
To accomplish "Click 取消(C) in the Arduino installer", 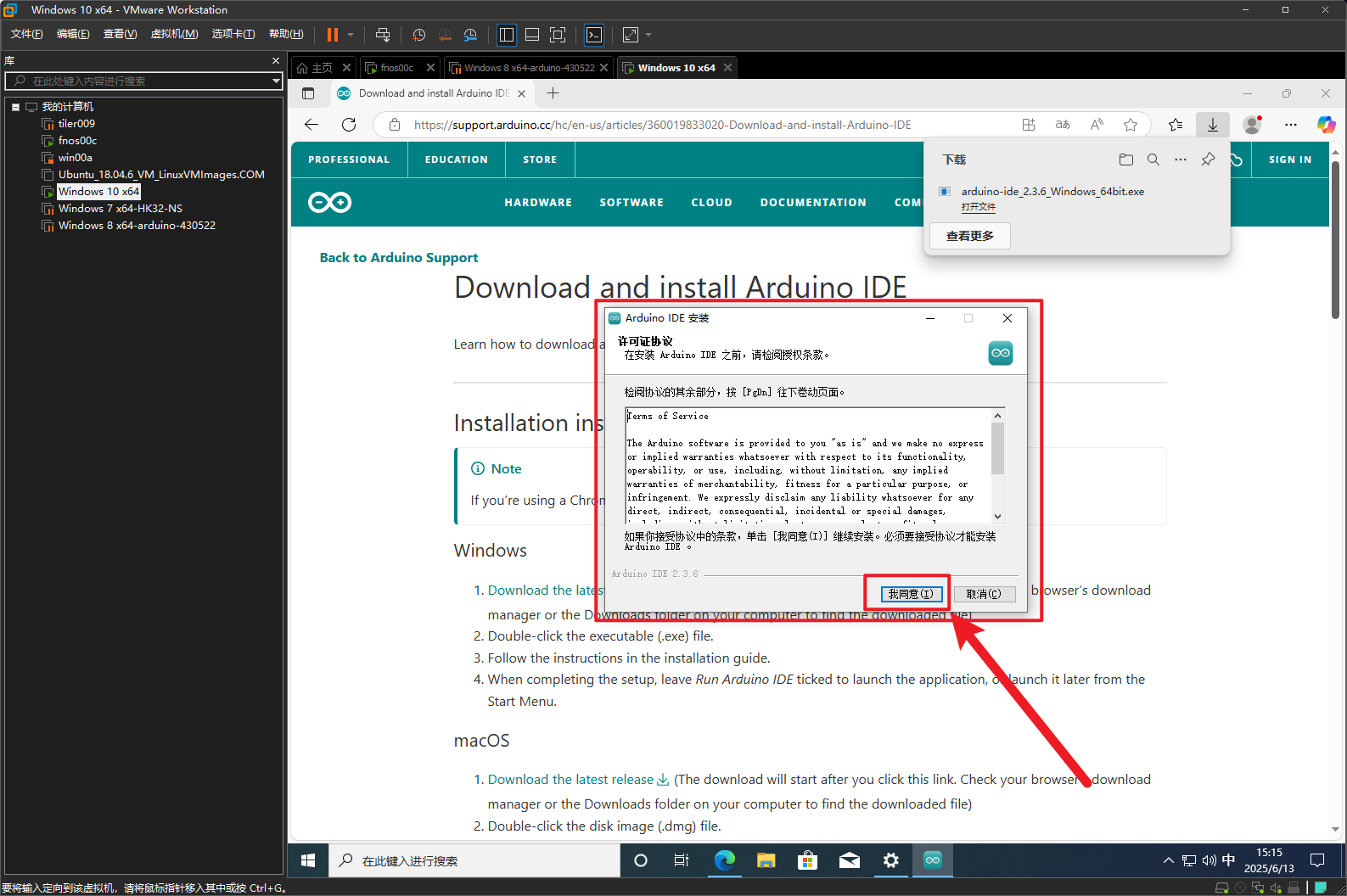I will (984, 594).
